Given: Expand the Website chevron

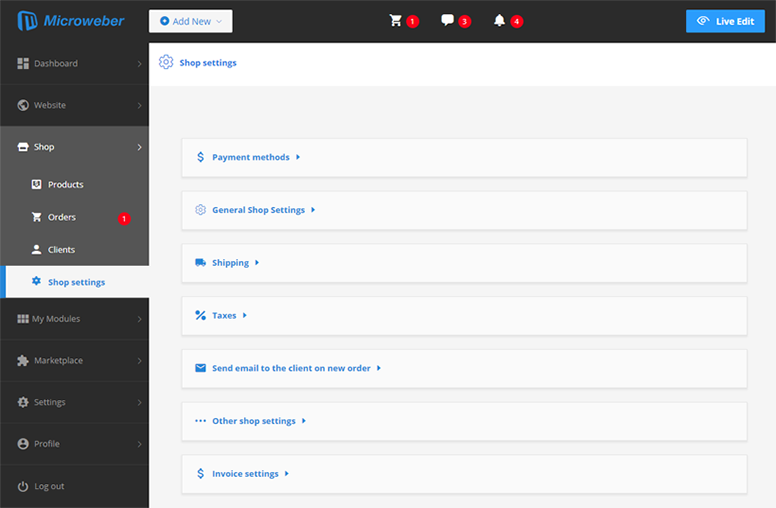Looking at the screenshot, I should (x=140, y=105).
